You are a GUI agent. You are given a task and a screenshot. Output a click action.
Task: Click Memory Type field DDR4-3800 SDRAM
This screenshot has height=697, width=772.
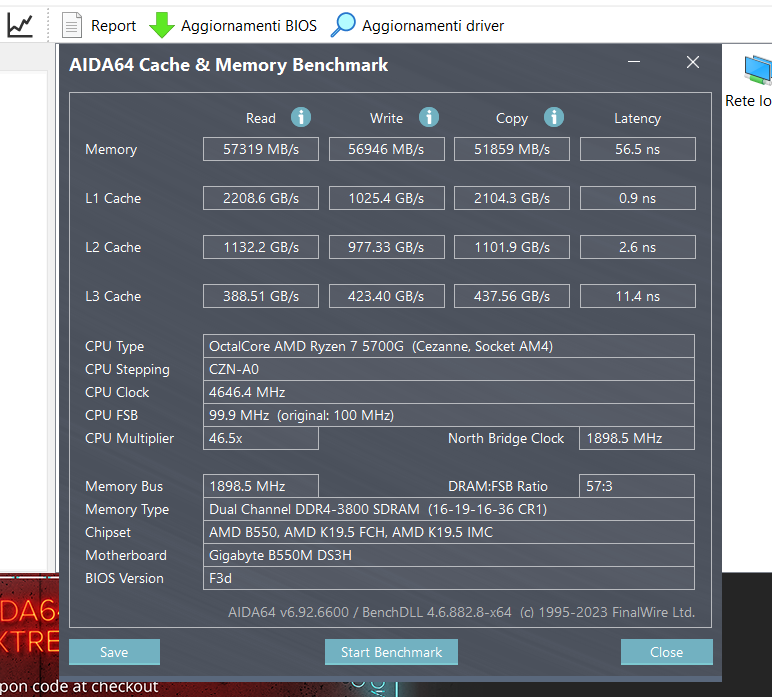pos(449,509)
